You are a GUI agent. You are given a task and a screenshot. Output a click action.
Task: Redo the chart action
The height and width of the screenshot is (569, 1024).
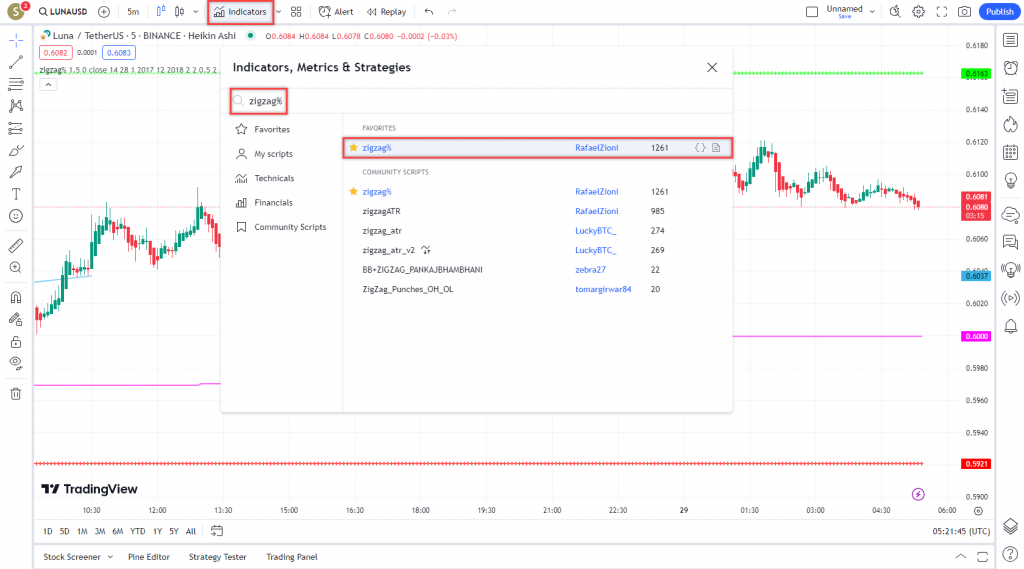pos(452,12)
